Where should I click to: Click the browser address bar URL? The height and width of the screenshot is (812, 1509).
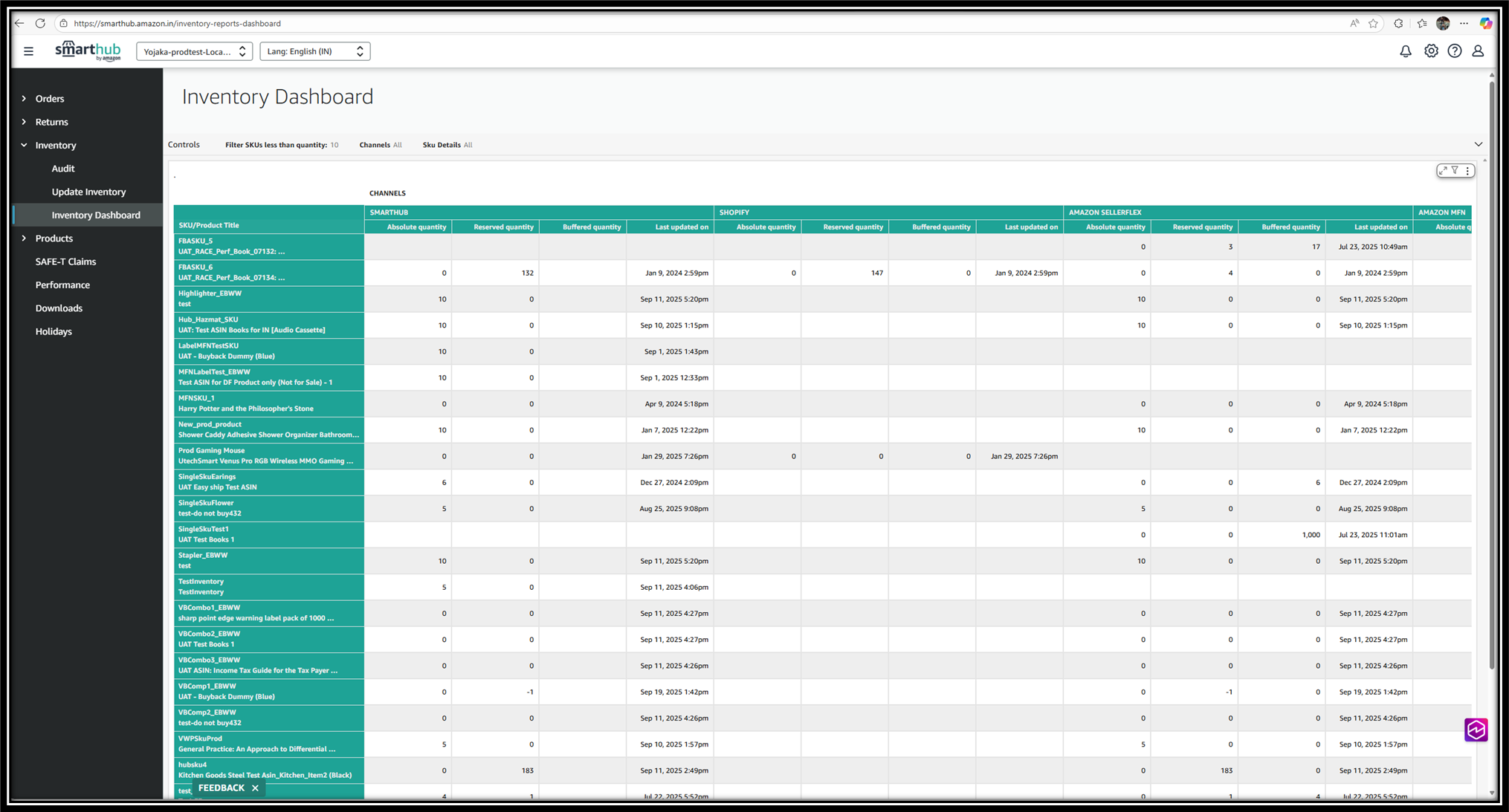point(177,23)
